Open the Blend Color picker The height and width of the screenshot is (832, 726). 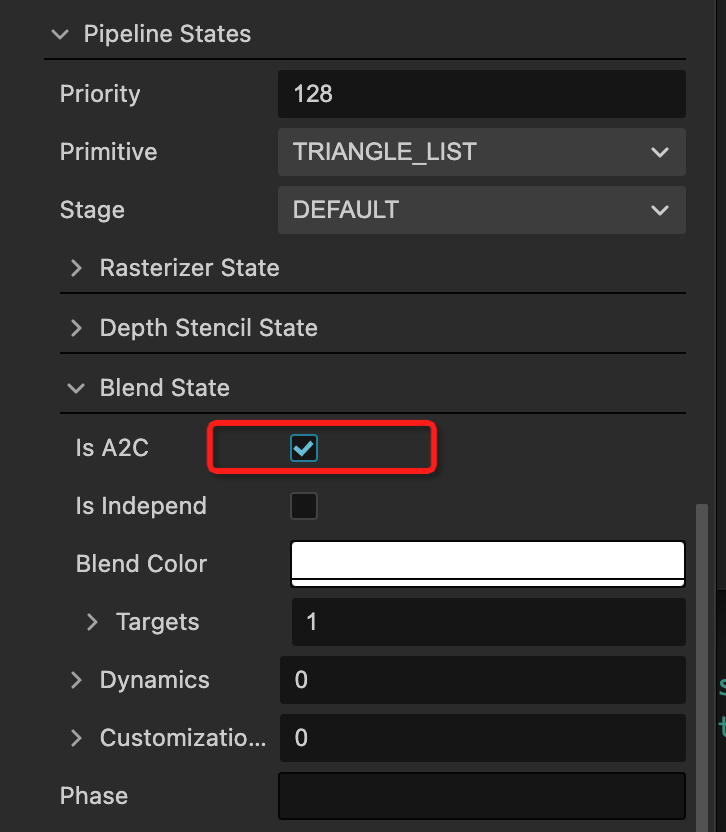487,564
